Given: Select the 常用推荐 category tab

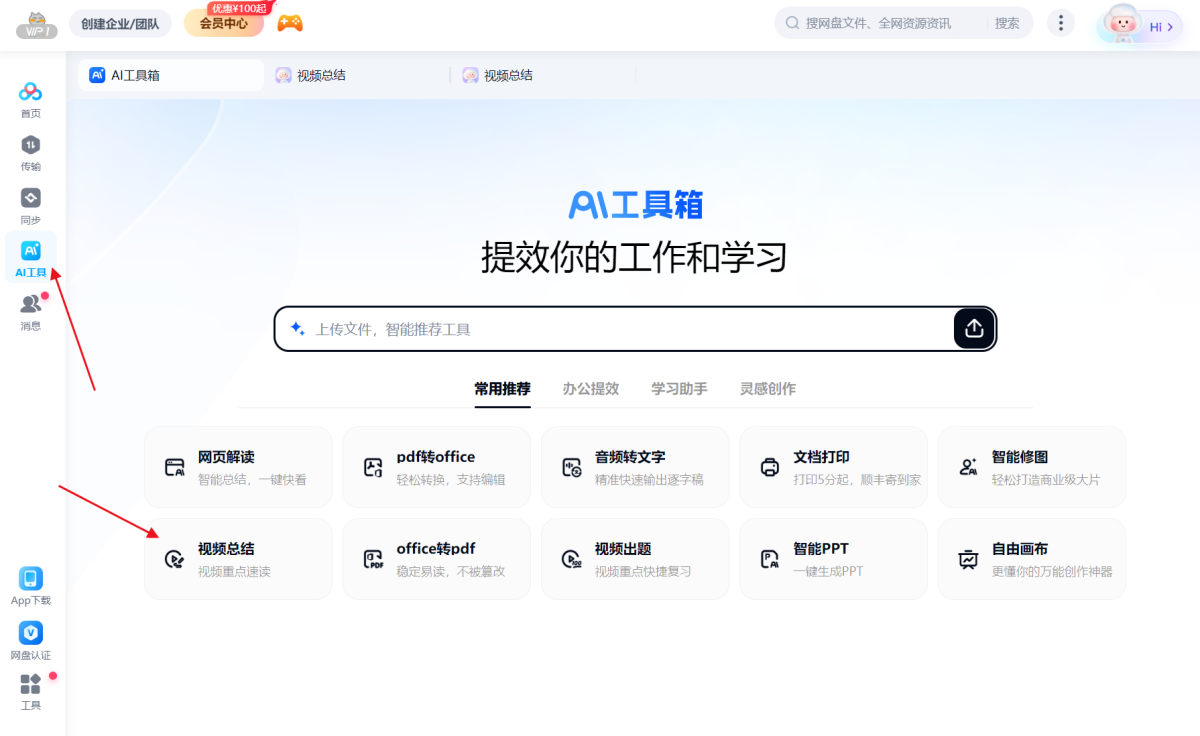Looking at the screenshot, I should (502, 389).
